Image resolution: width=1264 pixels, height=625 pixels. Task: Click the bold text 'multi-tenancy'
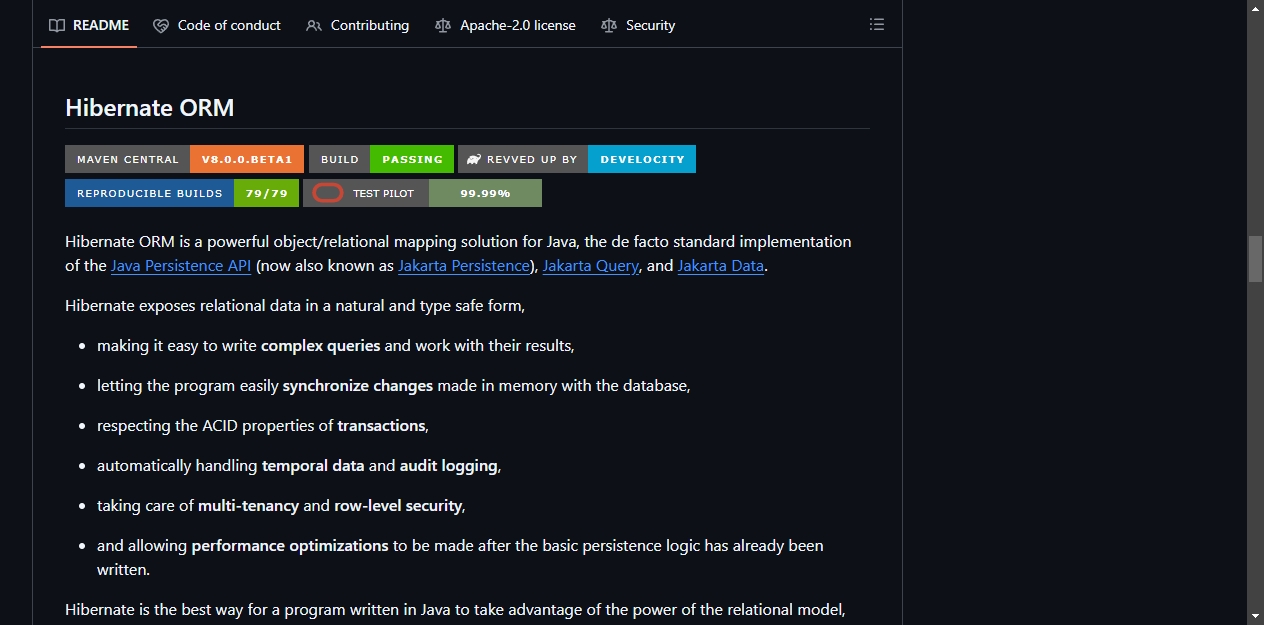click(249, 506)
